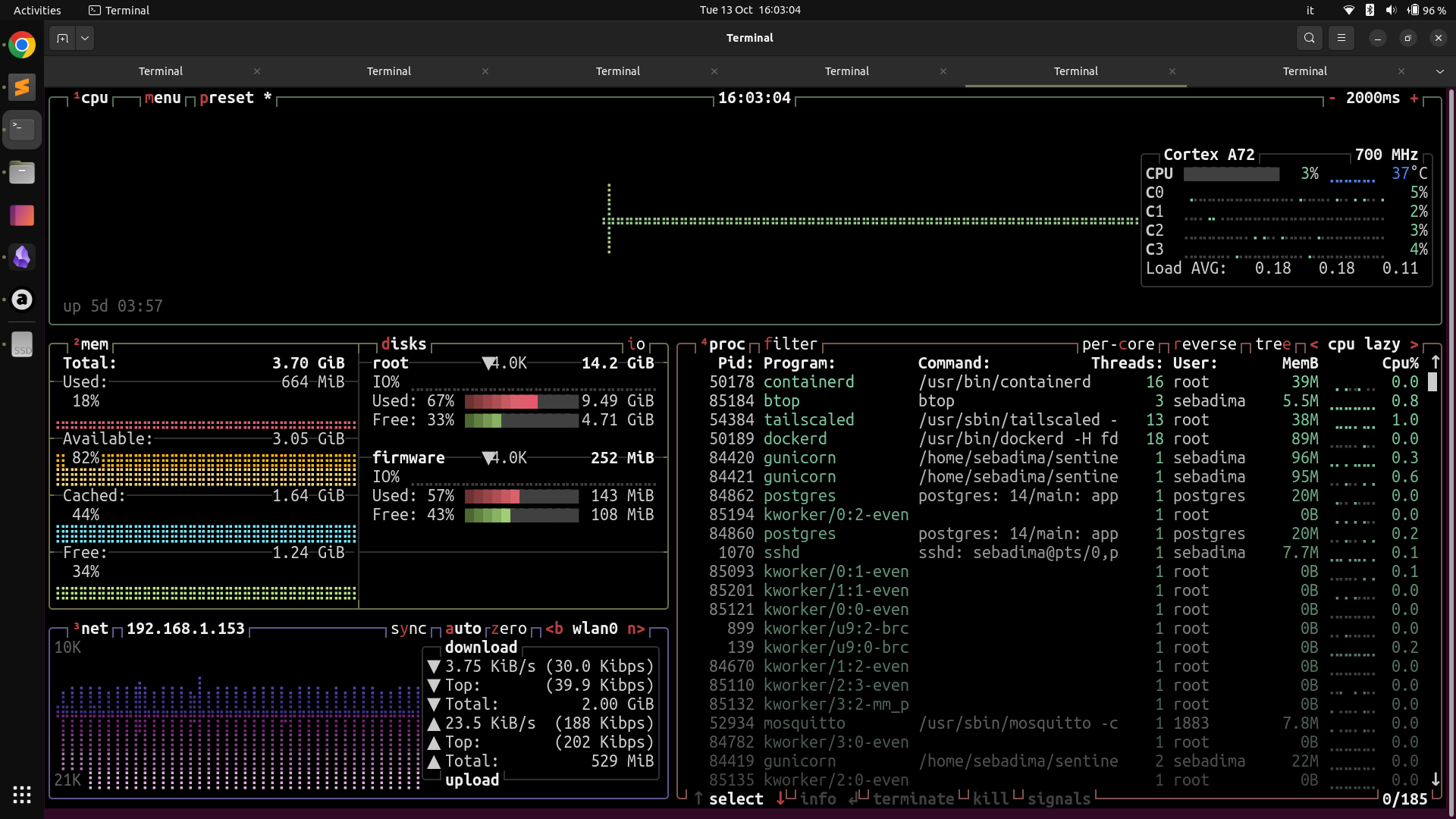
Task: Open the Activities overview
Action: [x=37, y=10]
